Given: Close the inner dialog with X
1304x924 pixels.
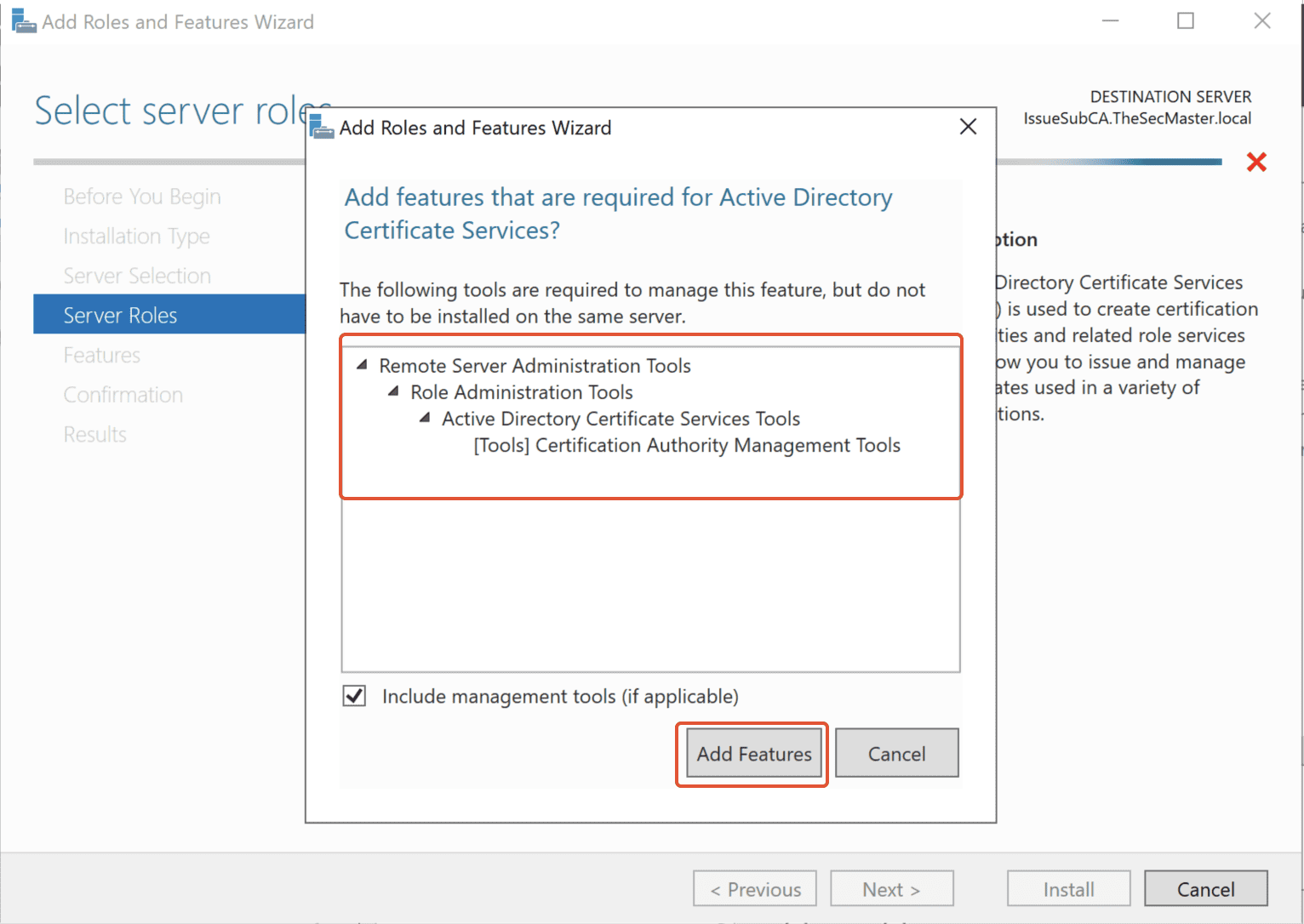Looking at the screenshot, I should tap(968, 127).
